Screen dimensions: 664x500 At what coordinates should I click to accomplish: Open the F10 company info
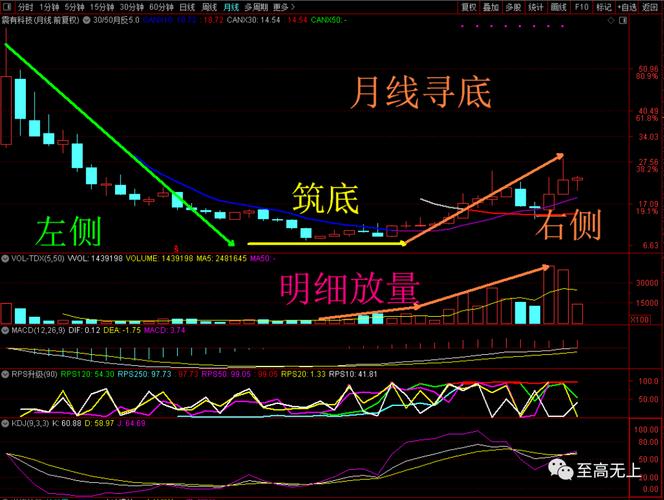(x=581, y=7)
